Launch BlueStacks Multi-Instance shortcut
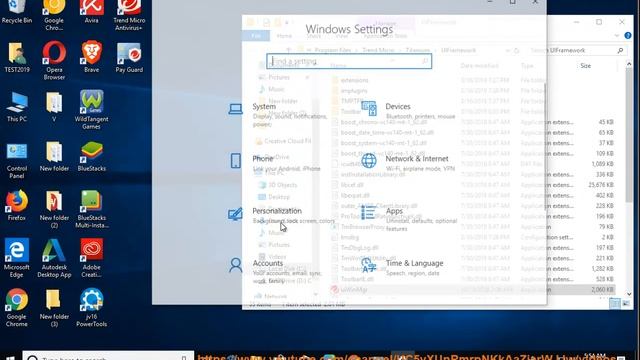The height and width of the screenshot is (360, 640). click(91, 210)
